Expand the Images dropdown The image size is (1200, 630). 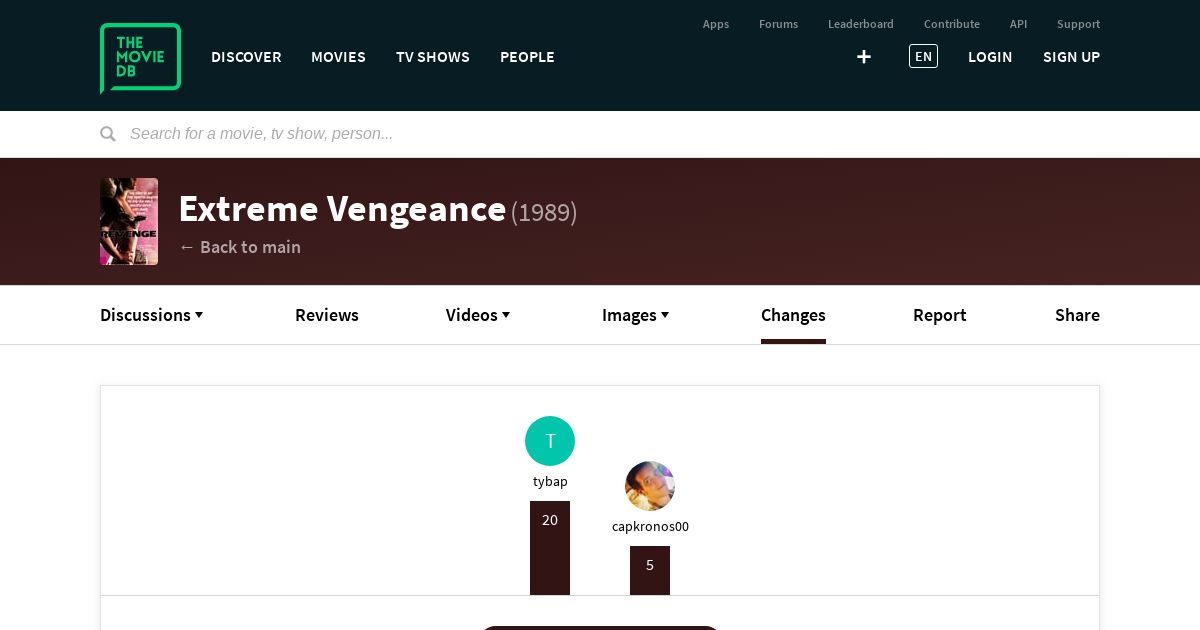pos(636,315)
